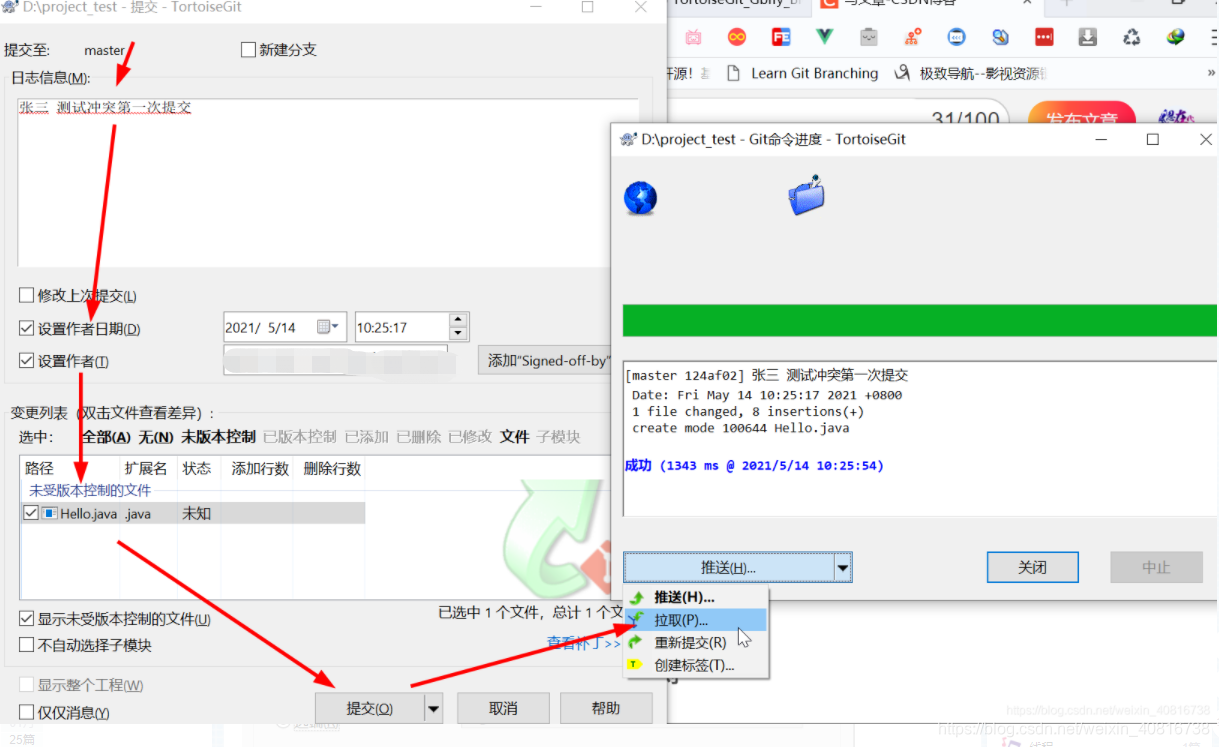Enable the 新建分支 checkbox
Image resolution: width=1219 pixels, height=747 pixels.
point(247,48)
